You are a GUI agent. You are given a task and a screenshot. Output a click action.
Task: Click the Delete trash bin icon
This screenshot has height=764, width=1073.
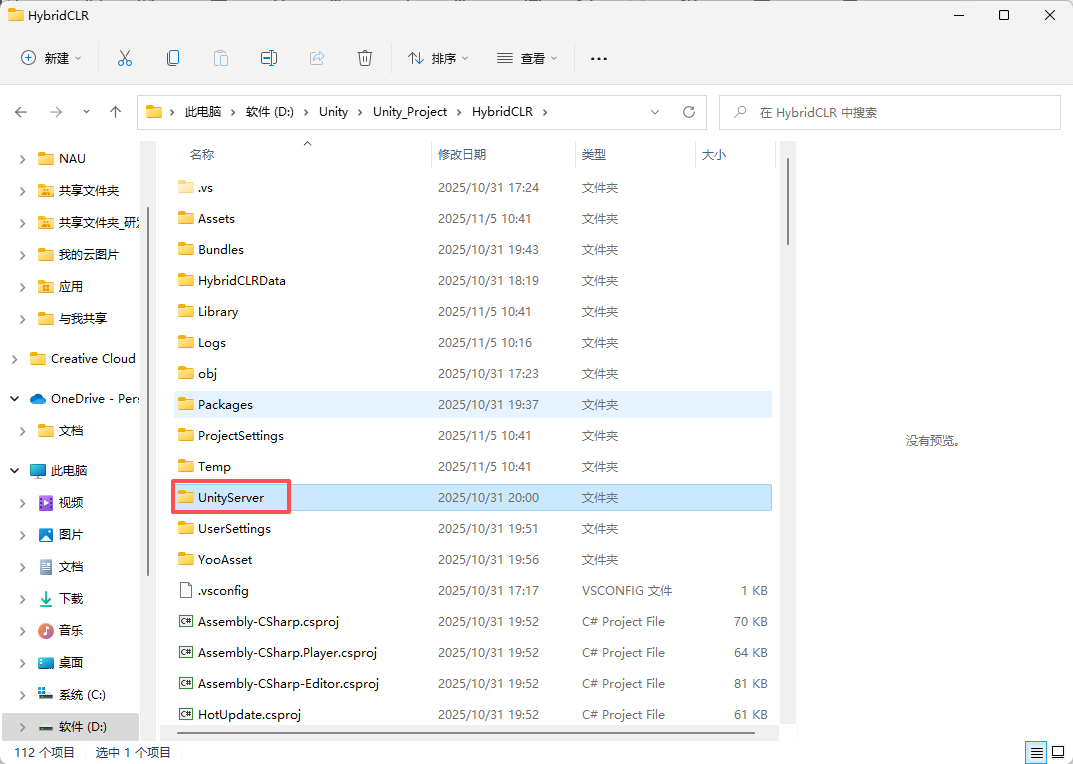(x=365, y=58)
